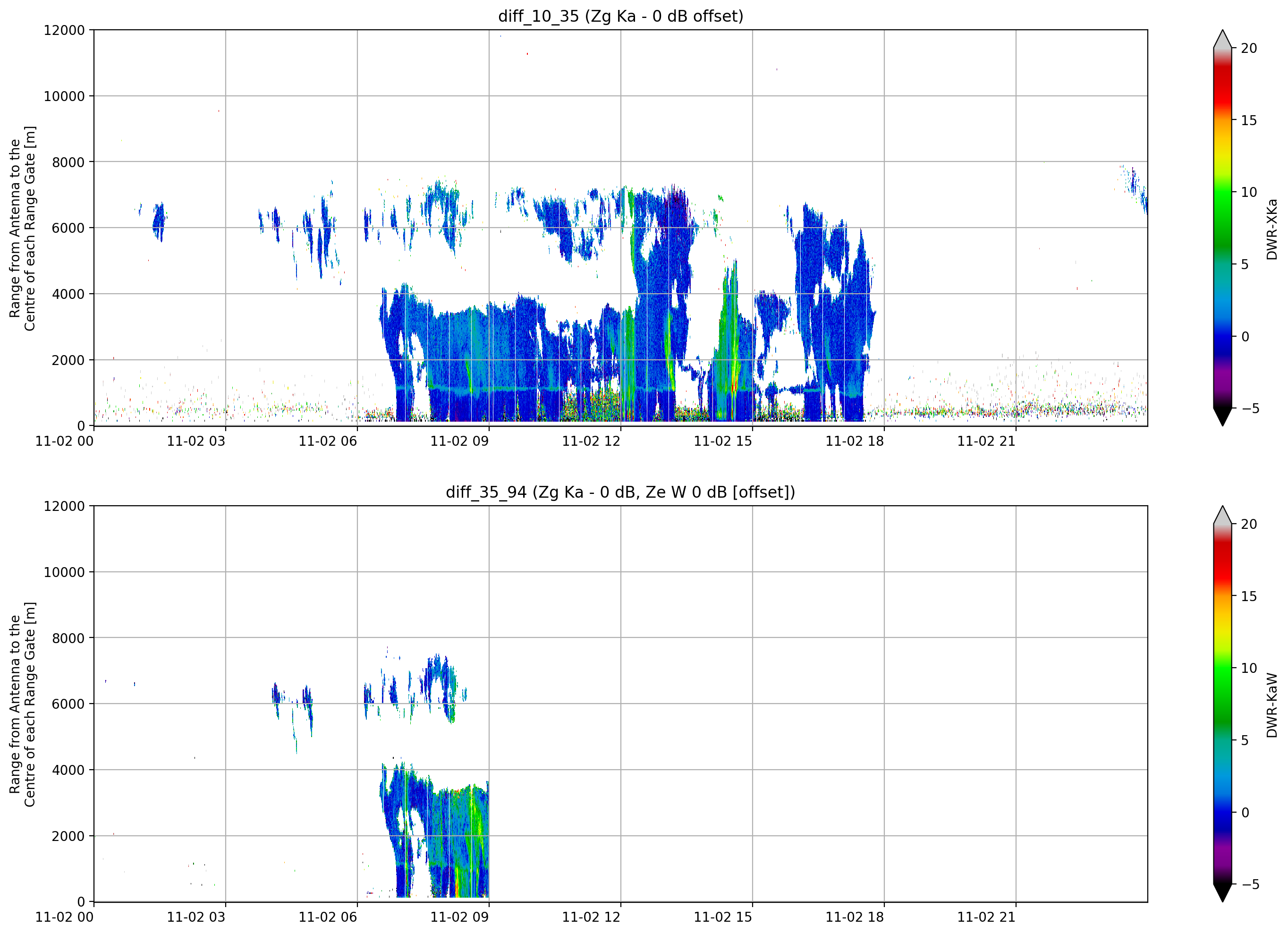Click '11-02 15' x-tick under diff_10_35 plot
The width and height of the screenshot is (1288, 934).
click(x=723, y=442)
